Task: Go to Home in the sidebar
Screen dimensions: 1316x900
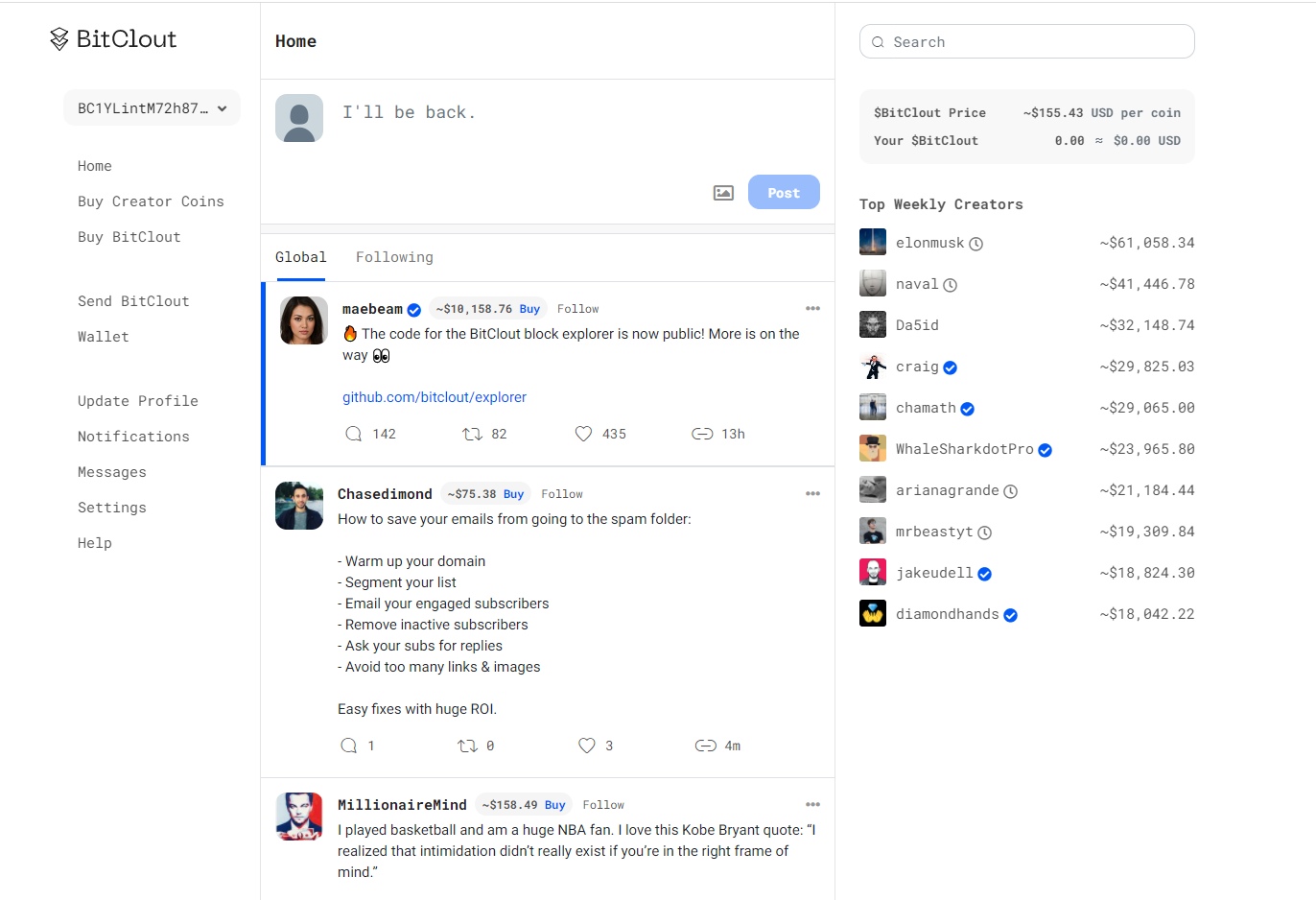Action: (x=95, y=166)
